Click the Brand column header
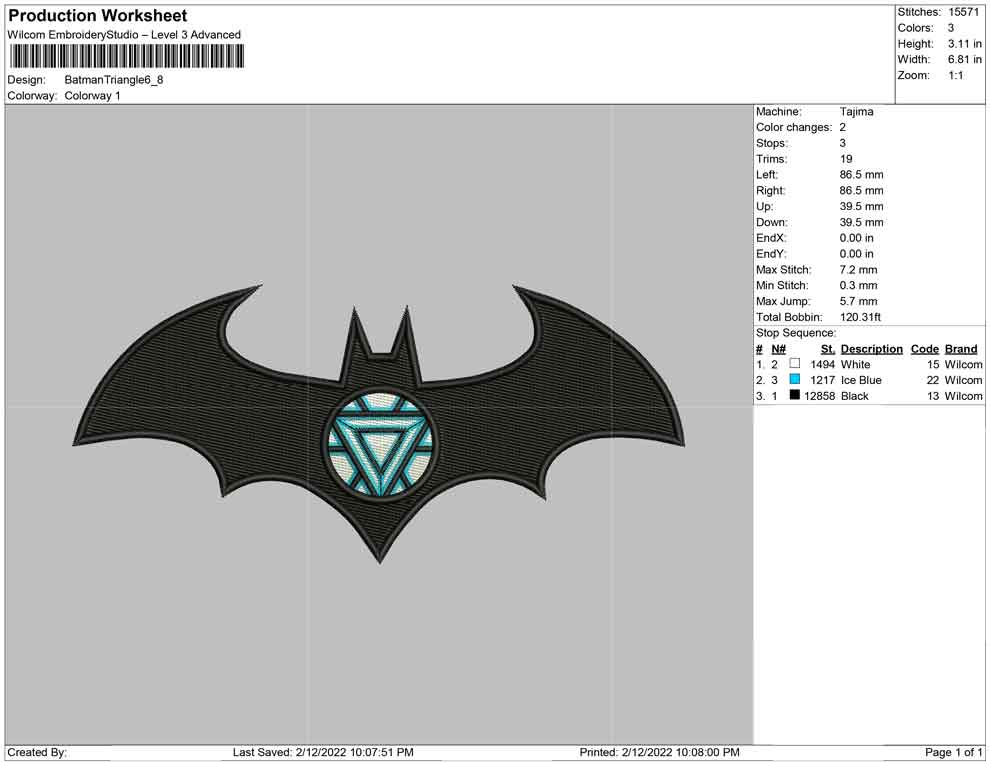990x762 pixels. coord(961,349)
